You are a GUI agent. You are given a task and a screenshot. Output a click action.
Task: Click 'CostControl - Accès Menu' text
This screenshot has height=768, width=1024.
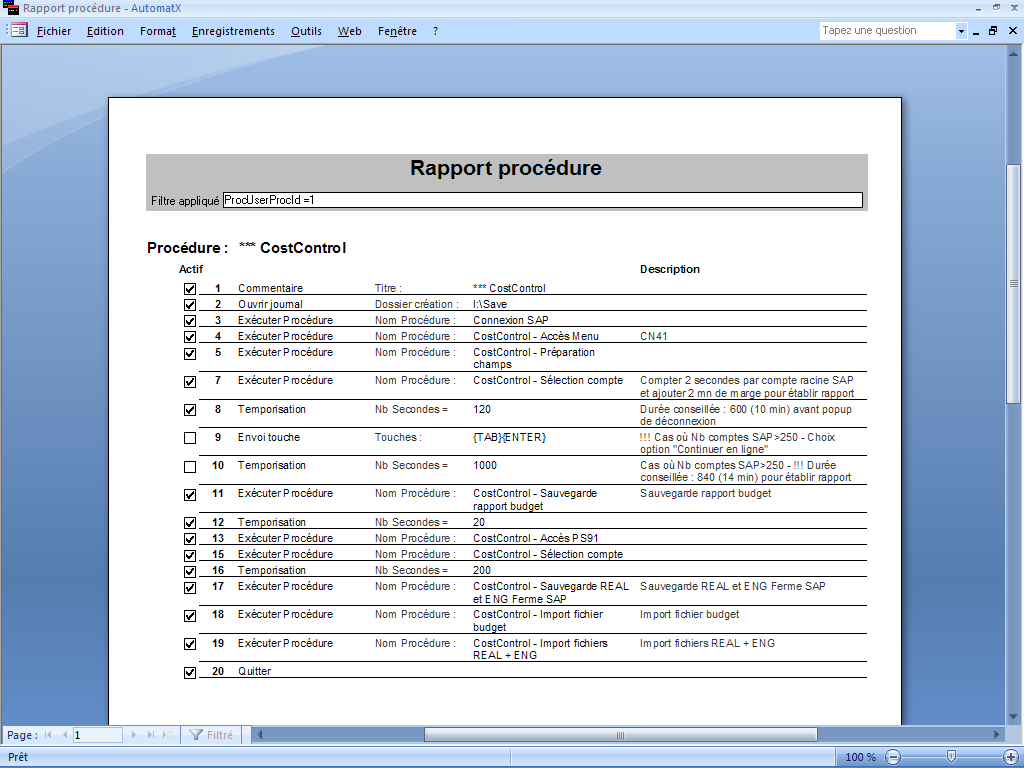pyautogui.click(x=536, y=336)
